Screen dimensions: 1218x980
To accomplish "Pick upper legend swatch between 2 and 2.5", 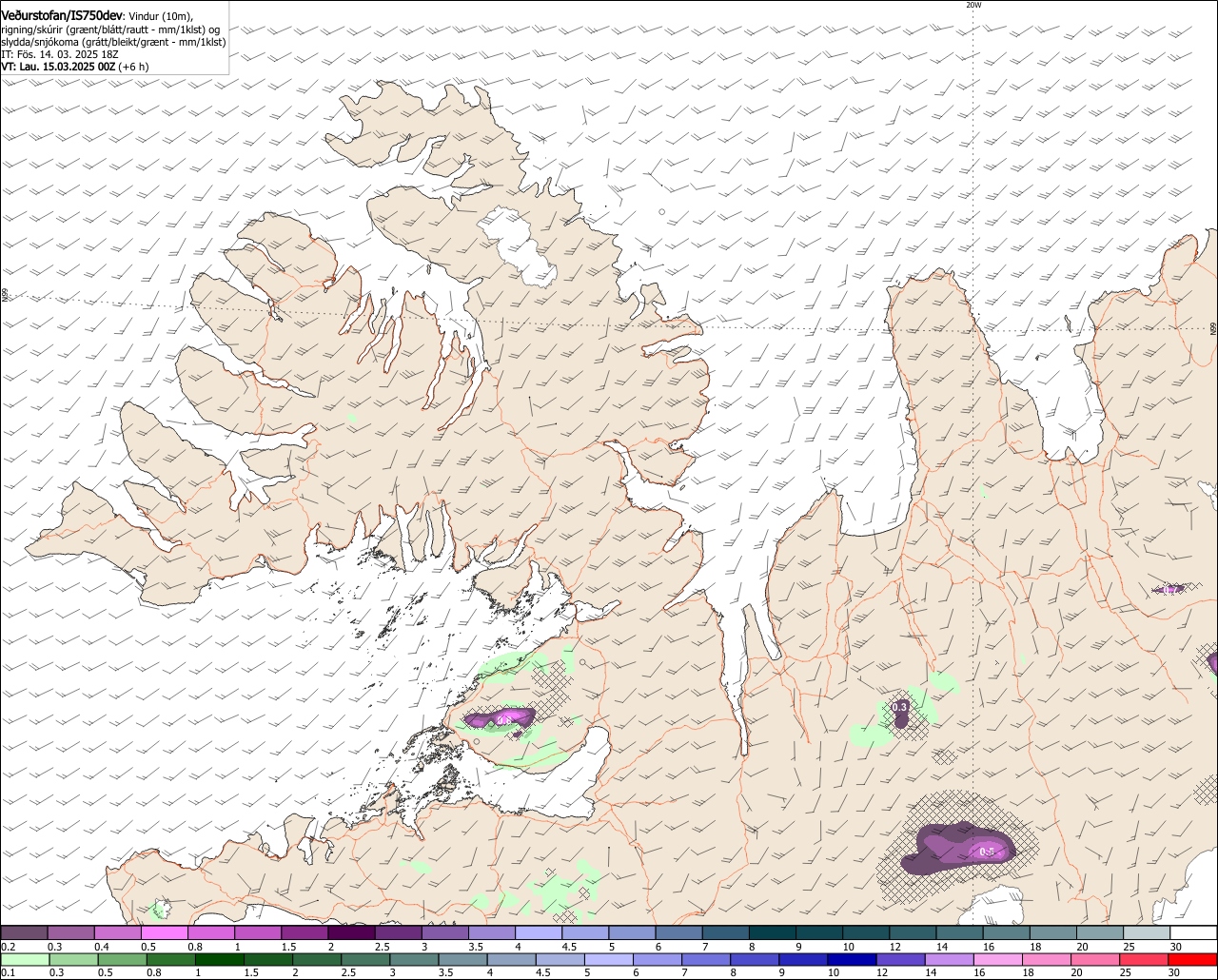I will point(351,932).
